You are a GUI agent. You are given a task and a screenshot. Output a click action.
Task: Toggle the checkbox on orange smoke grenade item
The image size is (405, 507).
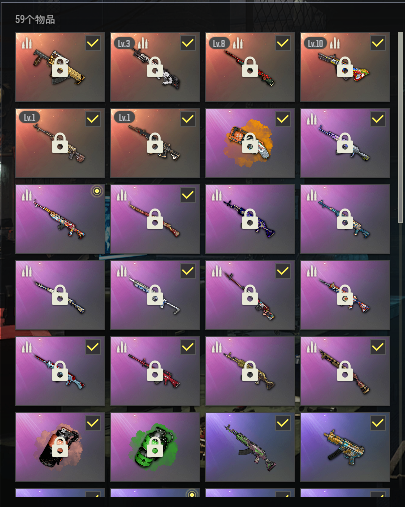[283, 119]
